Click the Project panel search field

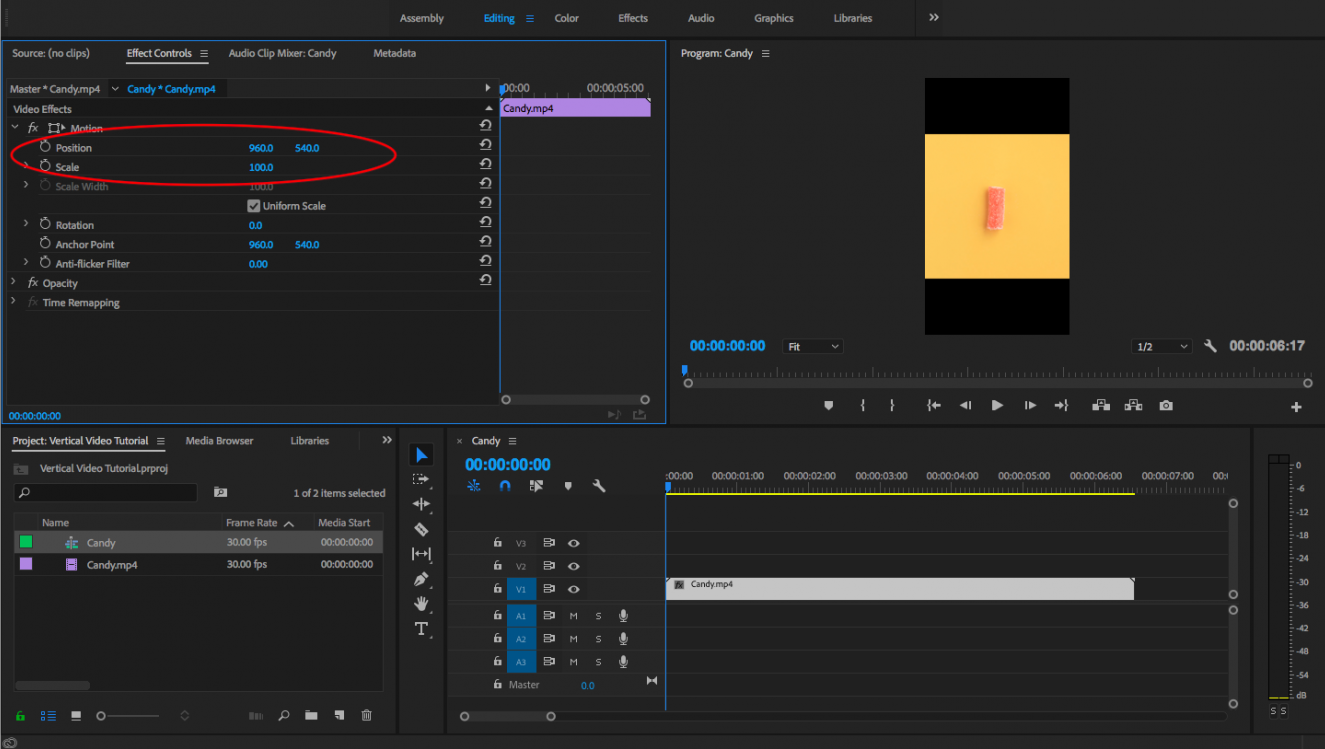[107, 493]
